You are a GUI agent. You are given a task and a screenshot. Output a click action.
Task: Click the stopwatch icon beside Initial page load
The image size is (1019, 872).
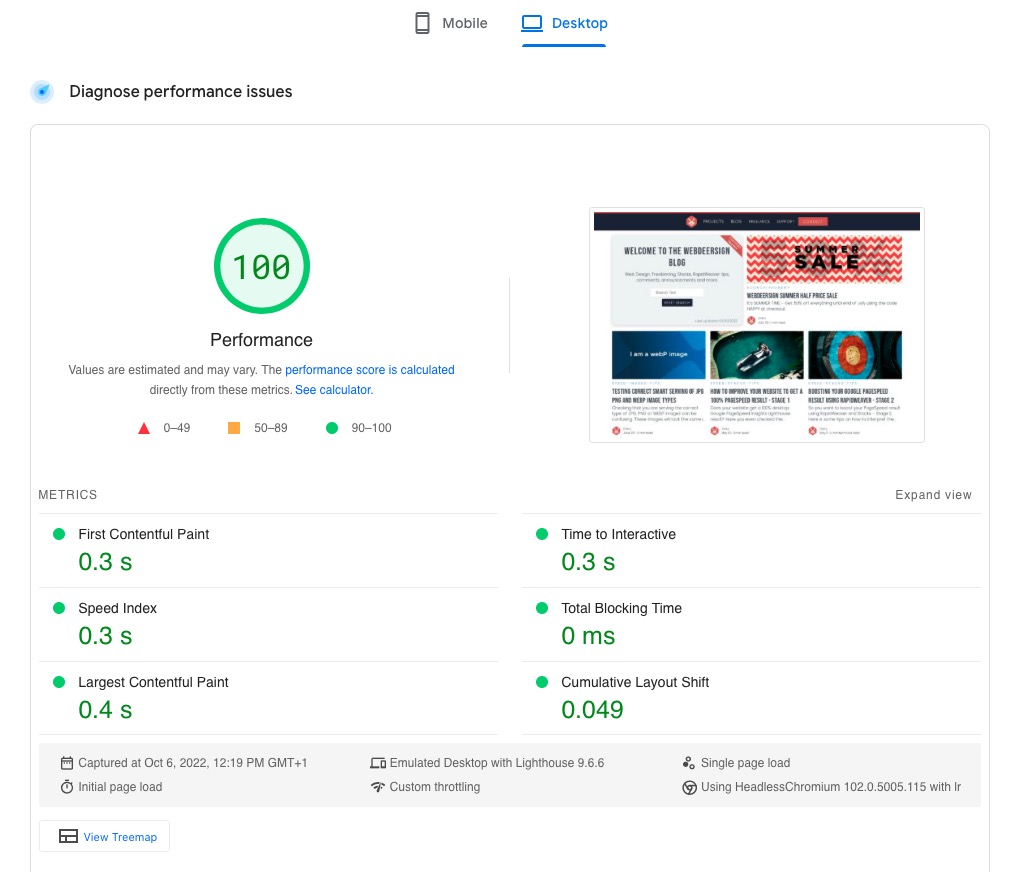(67, 787)
